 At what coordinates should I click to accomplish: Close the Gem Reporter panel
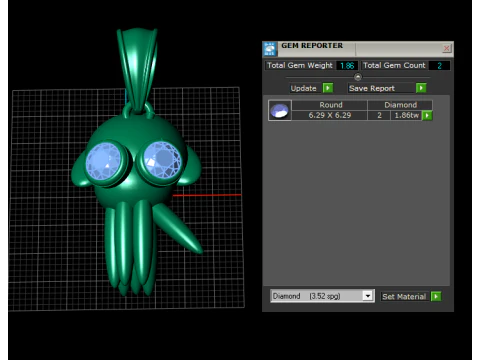(446, 49)
